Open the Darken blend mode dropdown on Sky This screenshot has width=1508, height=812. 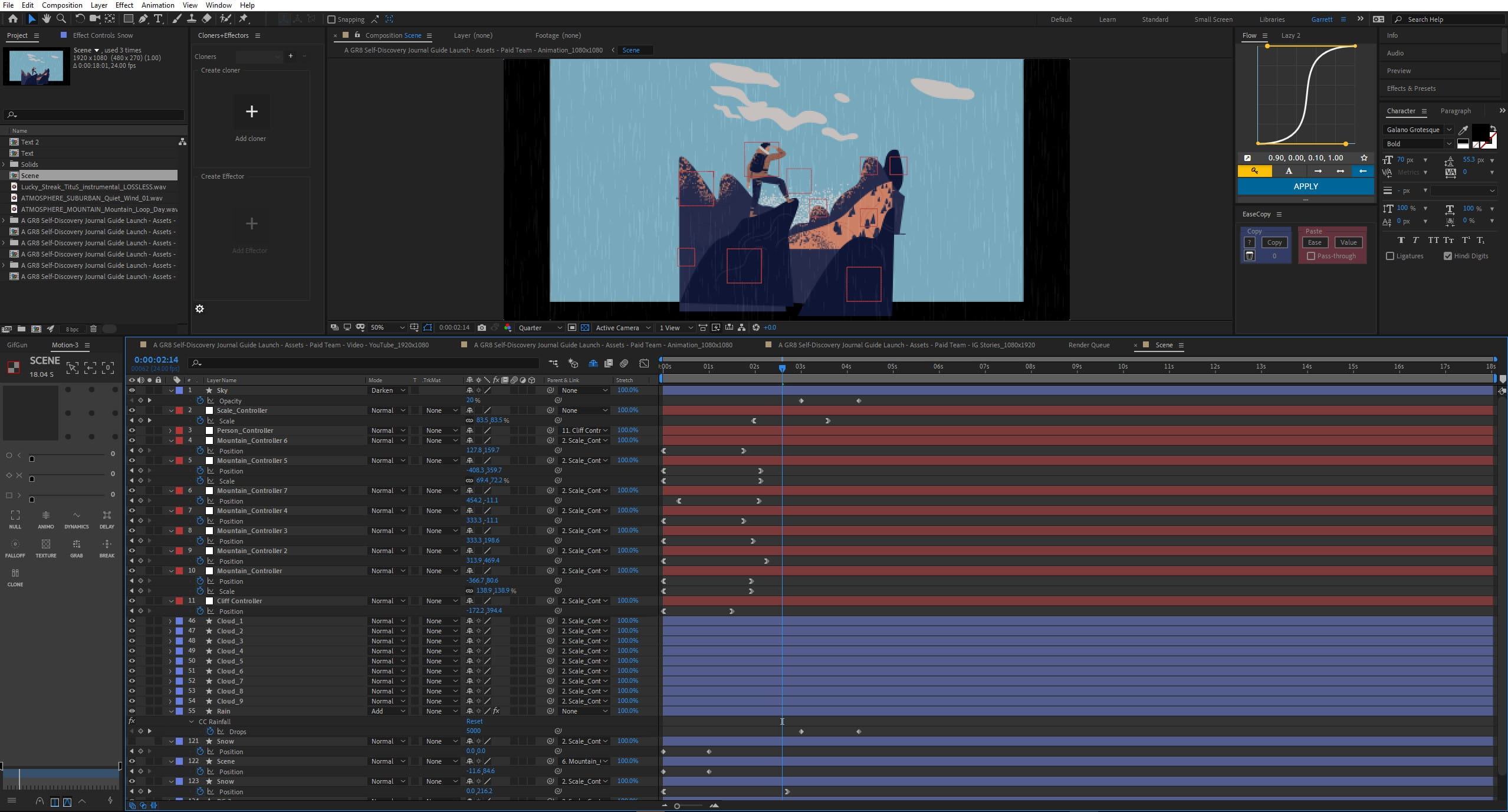[x=387, y=390]
